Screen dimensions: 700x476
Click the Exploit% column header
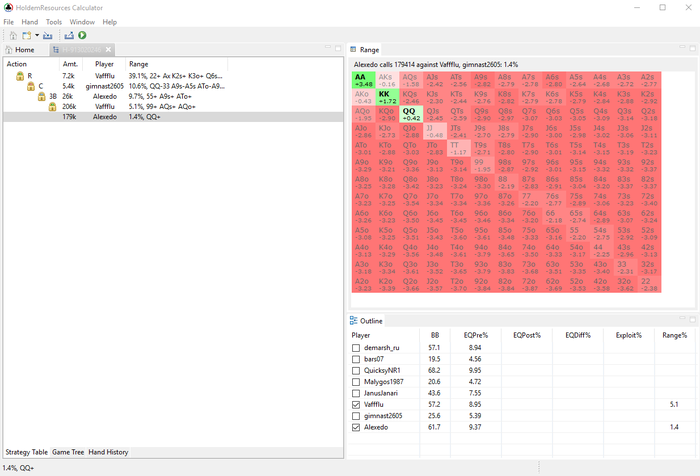point(629,335)
